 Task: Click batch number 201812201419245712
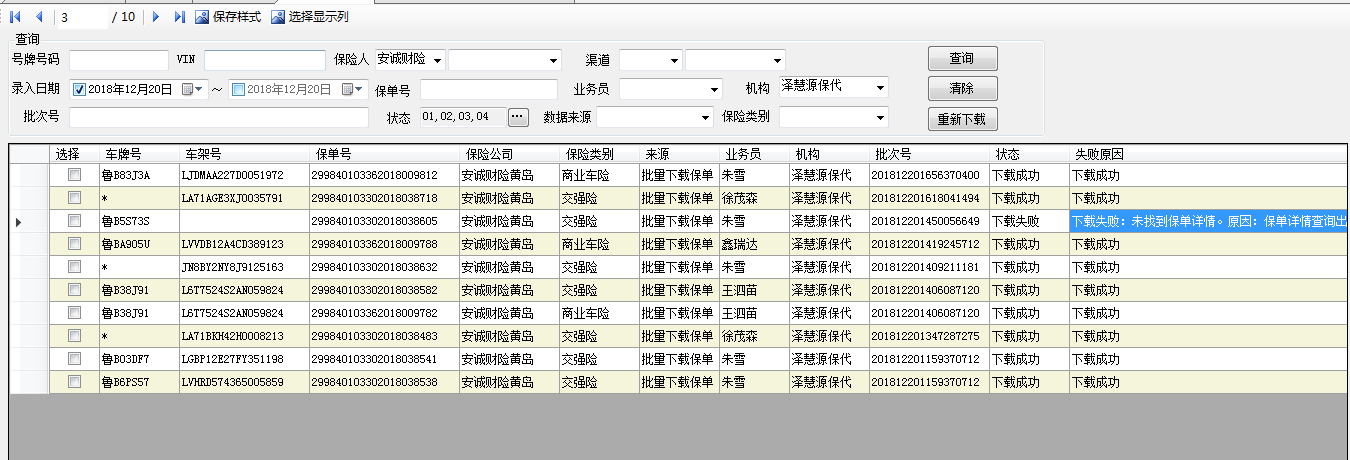[x=929, y=244]
